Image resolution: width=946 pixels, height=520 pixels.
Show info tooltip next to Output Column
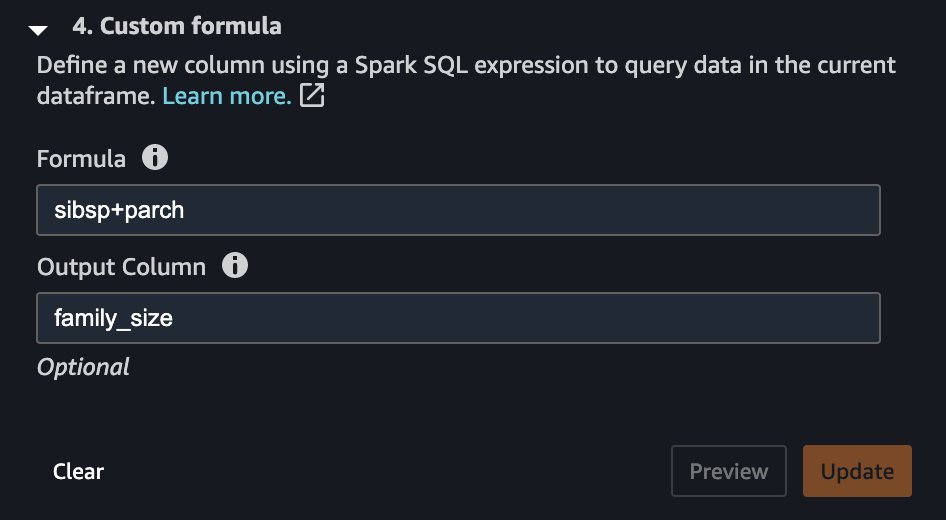235,265
